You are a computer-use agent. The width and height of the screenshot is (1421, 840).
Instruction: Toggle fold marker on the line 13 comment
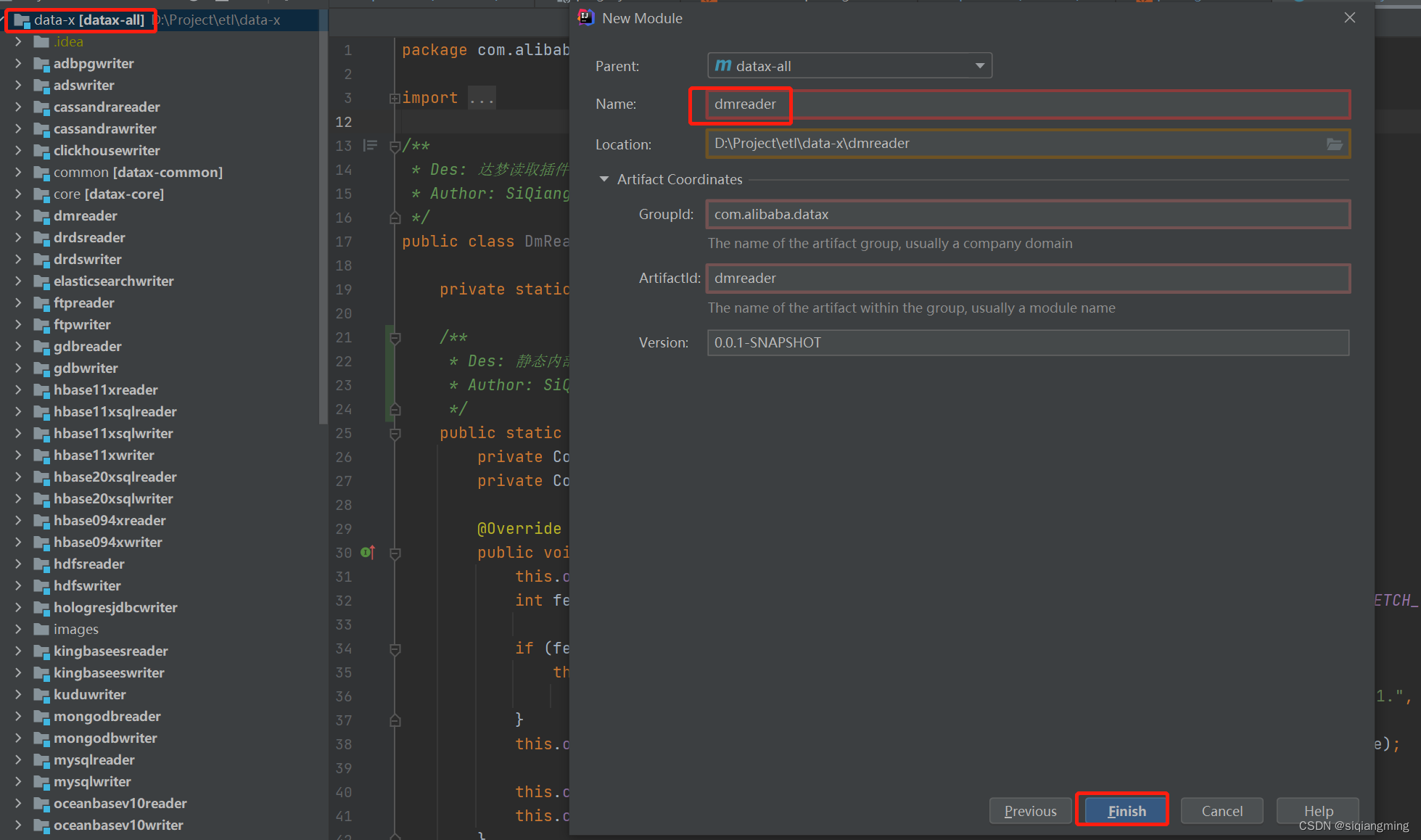[395, 146]
